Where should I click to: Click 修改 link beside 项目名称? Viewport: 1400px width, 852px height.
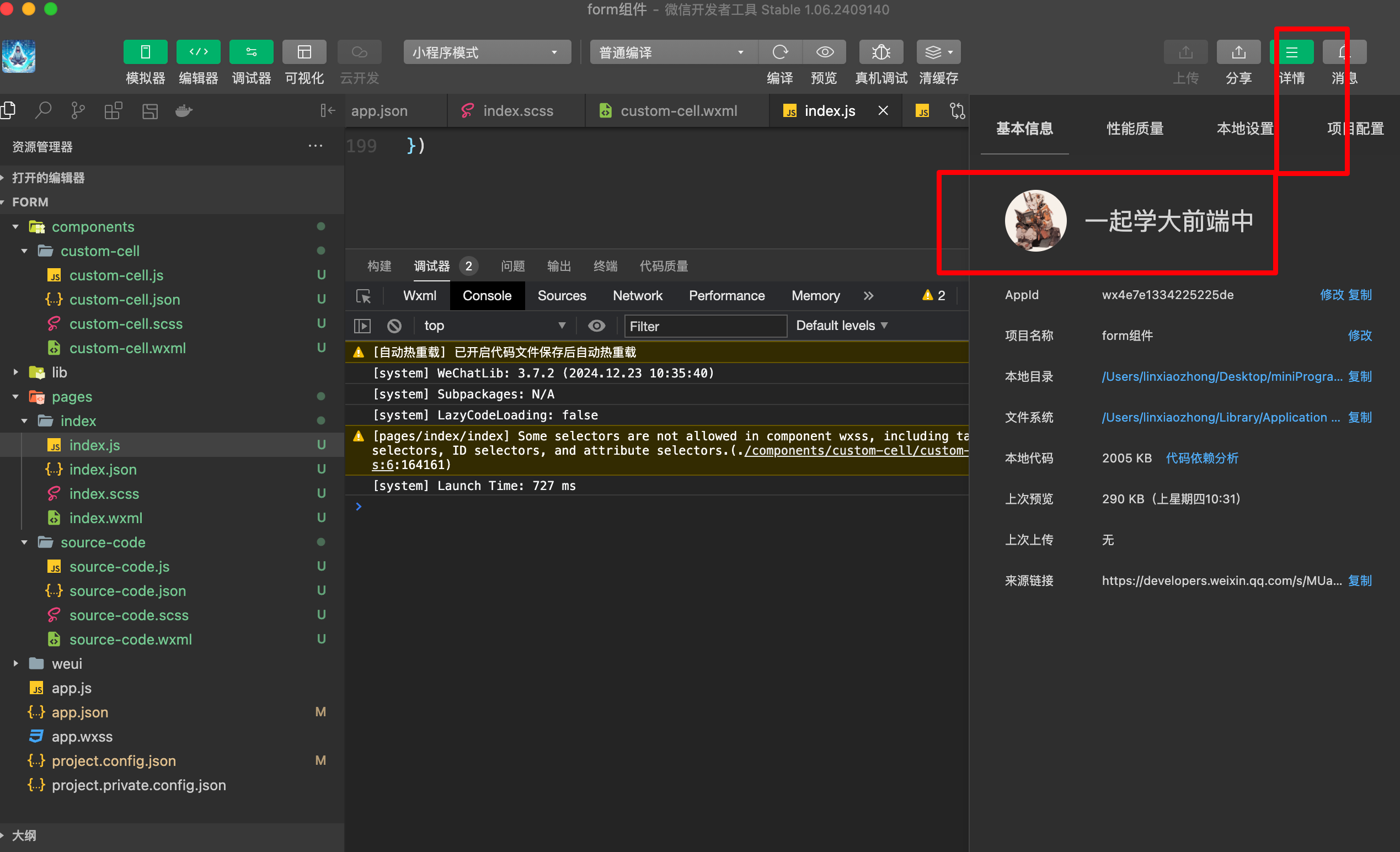click(1360, 336)
